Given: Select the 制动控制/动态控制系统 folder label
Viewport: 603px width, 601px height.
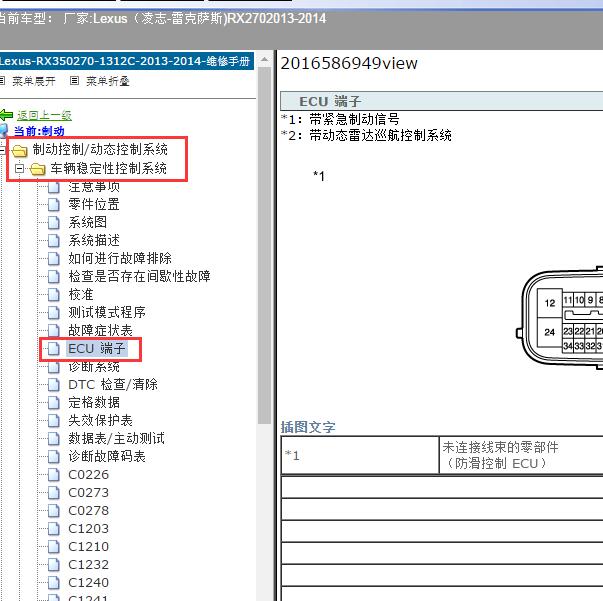Looking at the screenshot, I should click(x=100, y=149).
